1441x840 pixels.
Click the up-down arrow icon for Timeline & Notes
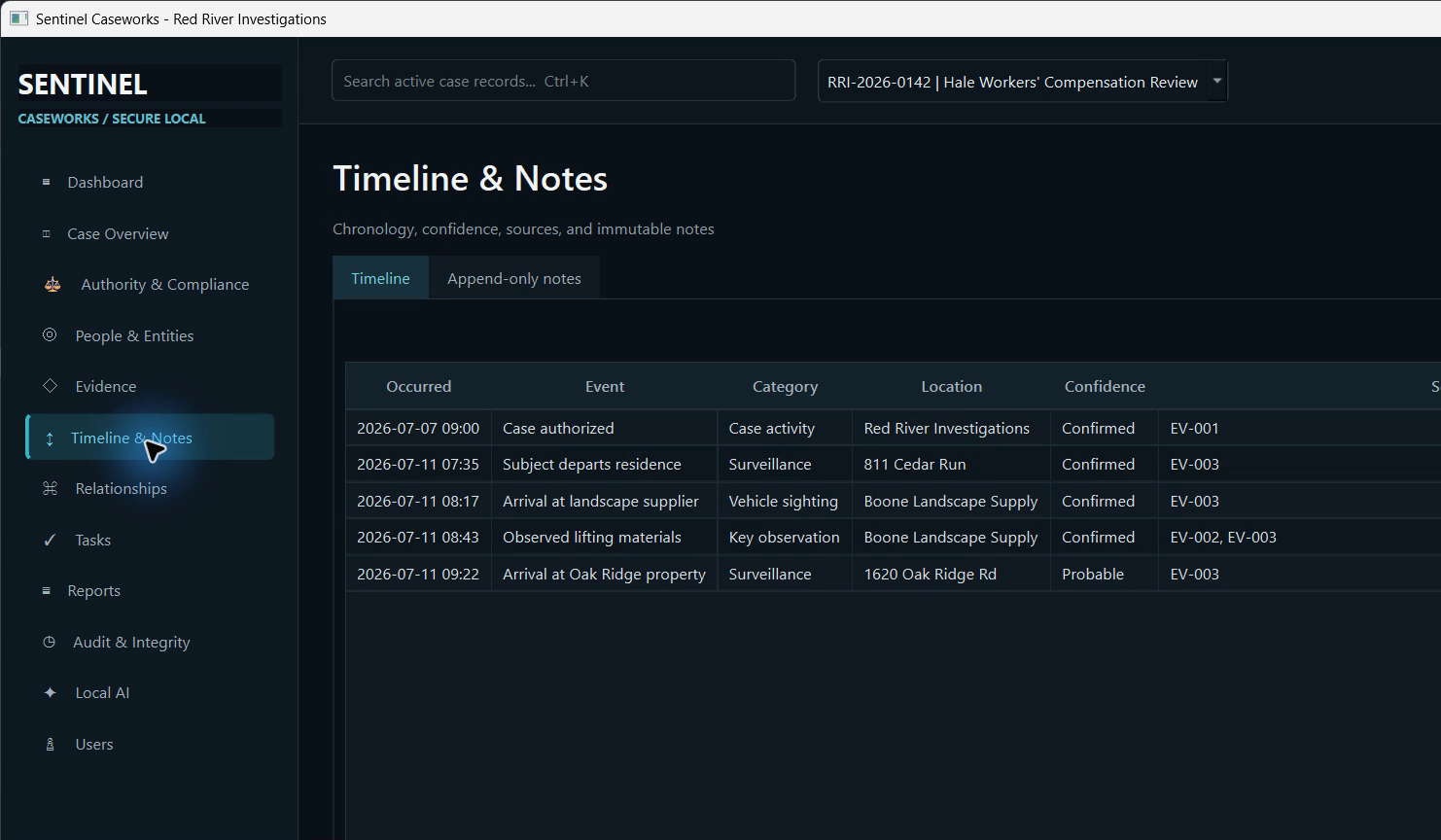tap(50, 438)
